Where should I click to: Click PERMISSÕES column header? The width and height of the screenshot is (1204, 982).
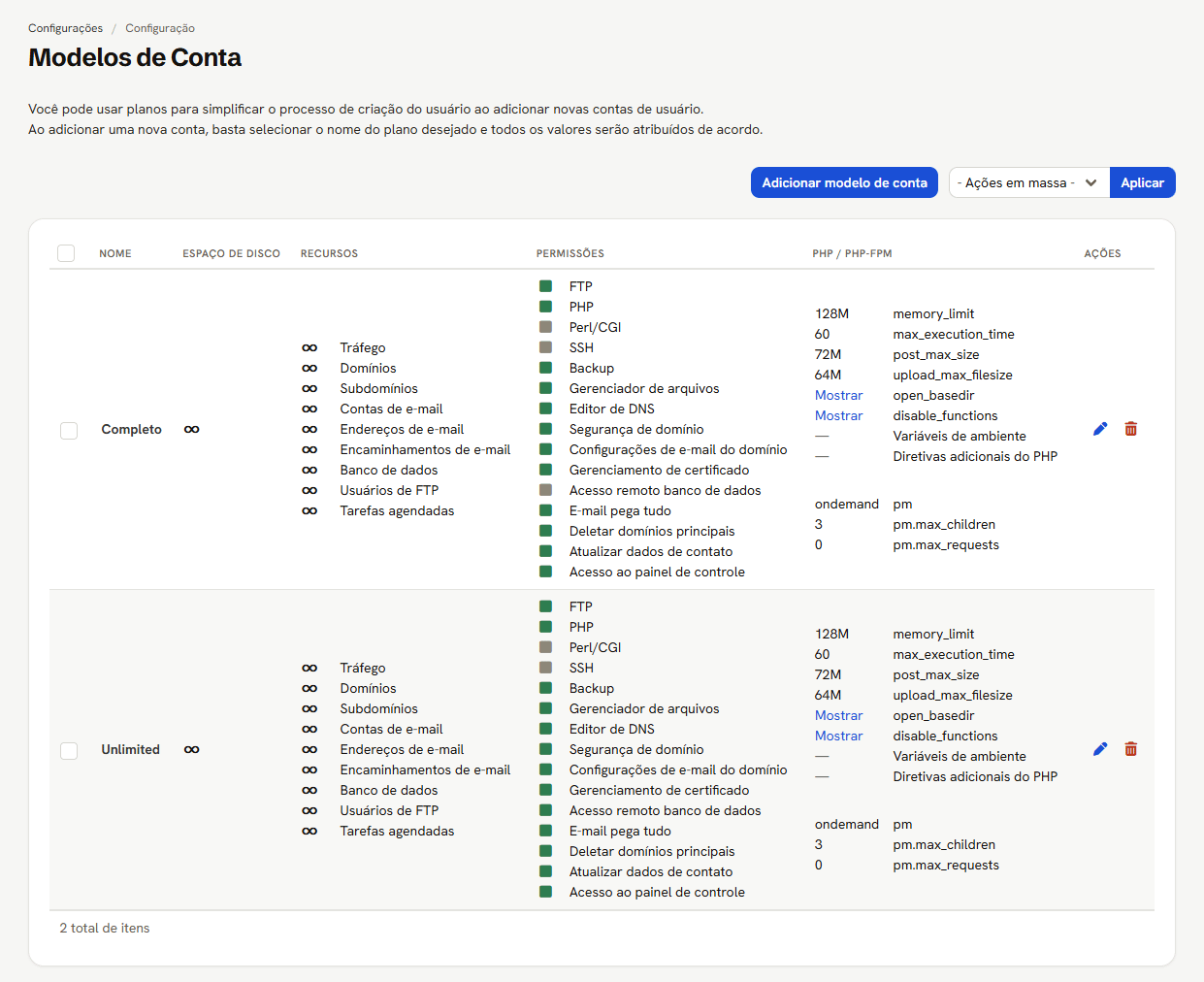click(570, 253)
